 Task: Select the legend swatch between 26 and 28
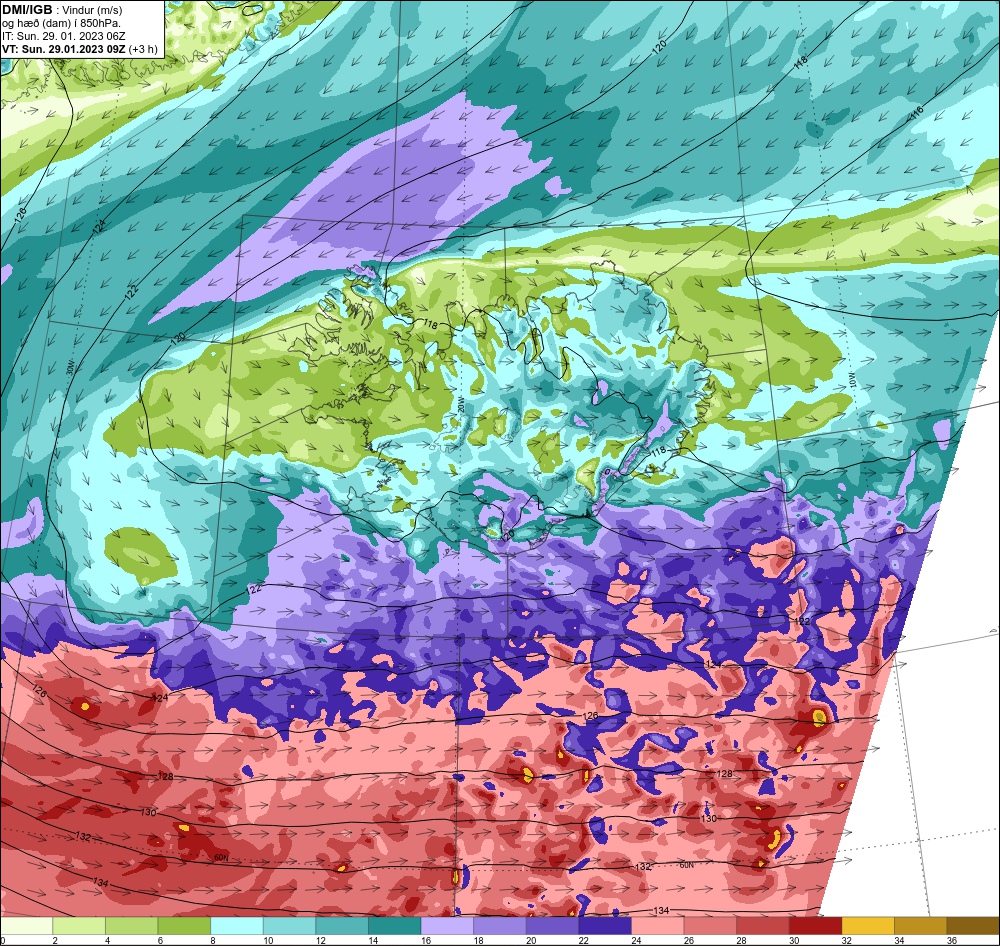coord(710,926)
